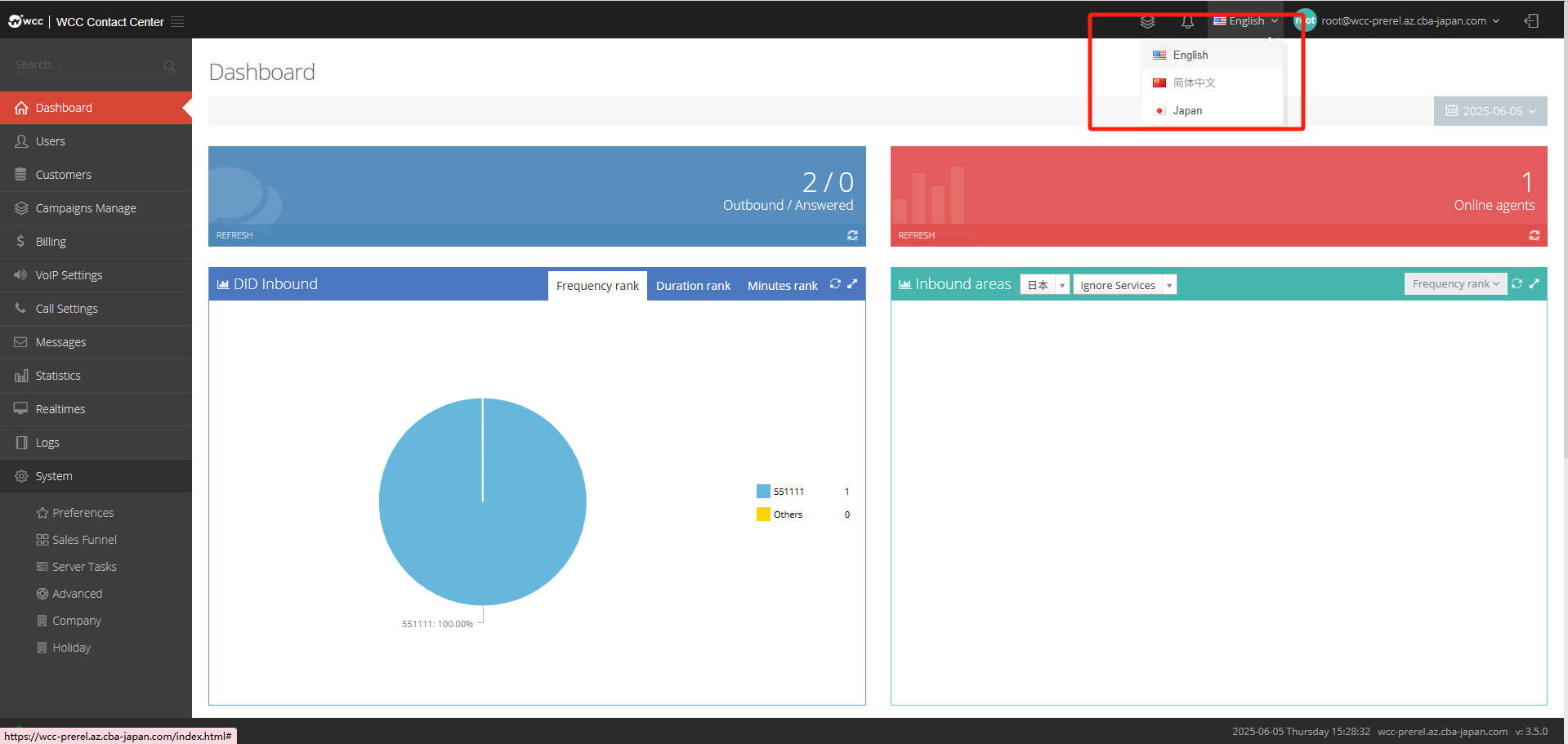Open Realtimes in the sidebar

pos(96,409)
